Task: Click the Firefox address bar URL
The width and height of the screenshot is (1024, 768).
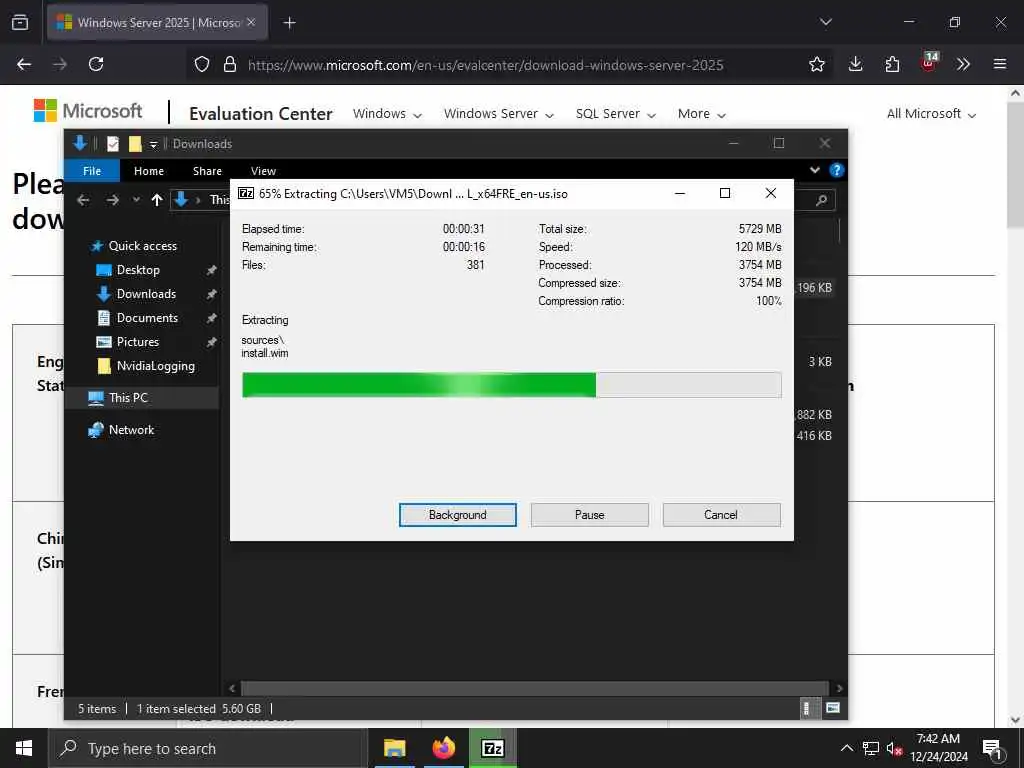Action: click(485, 65)
